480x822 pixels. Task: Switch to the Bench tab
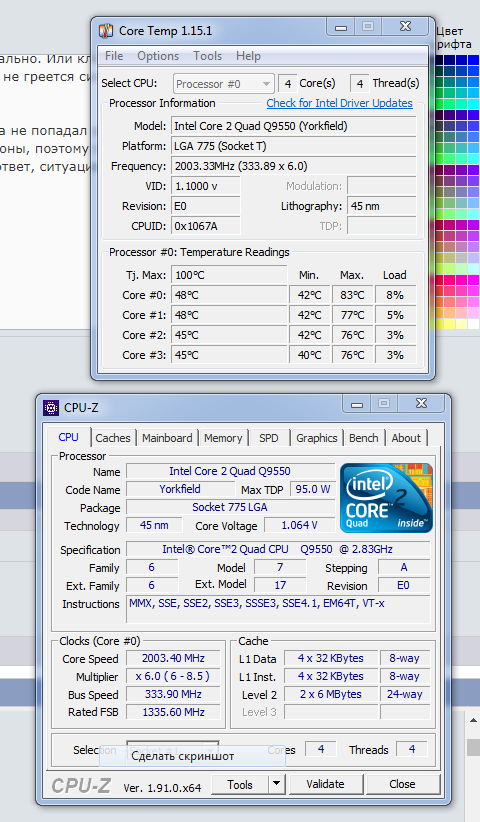[x=364, y=438]
